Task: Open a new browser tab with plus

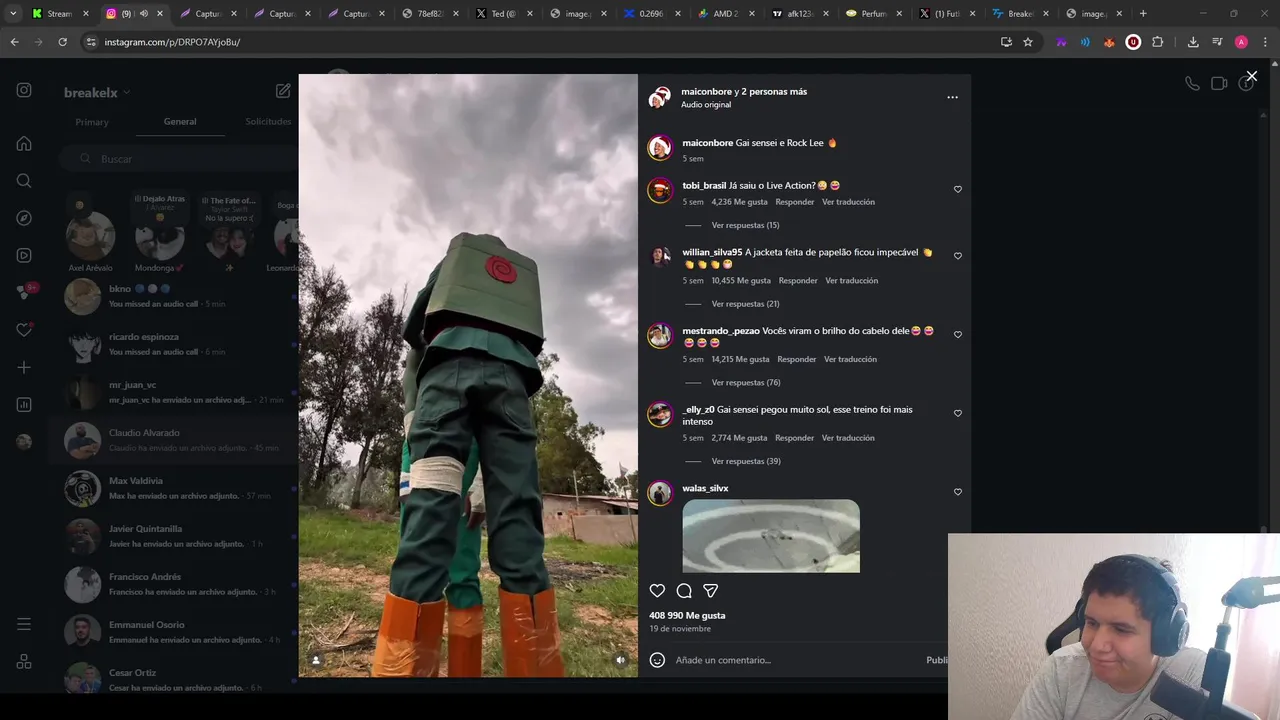Action: pos(1143,14)
